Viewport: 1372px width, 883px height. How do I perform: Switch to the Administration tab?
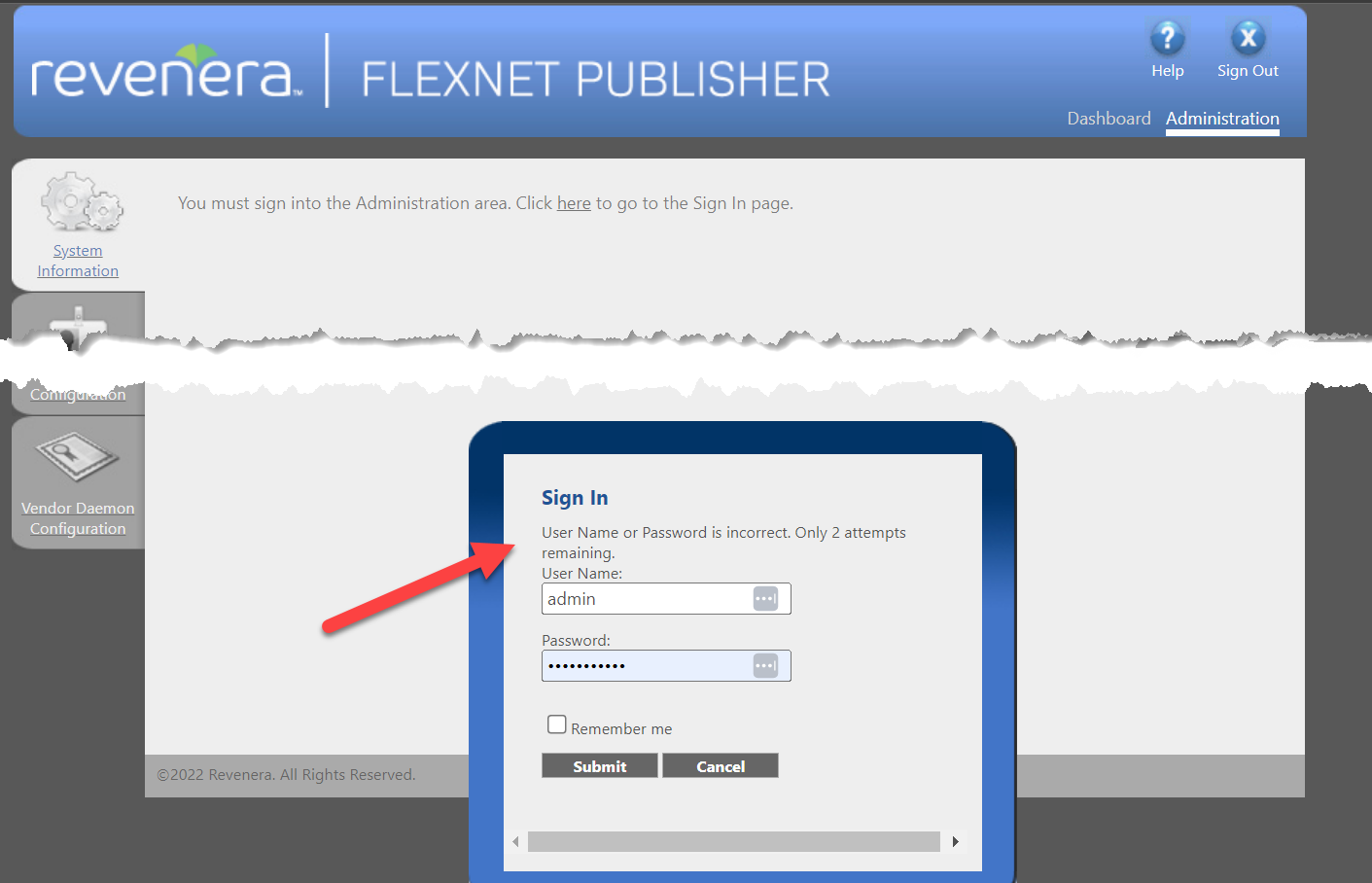click(x=1222, y=119)
